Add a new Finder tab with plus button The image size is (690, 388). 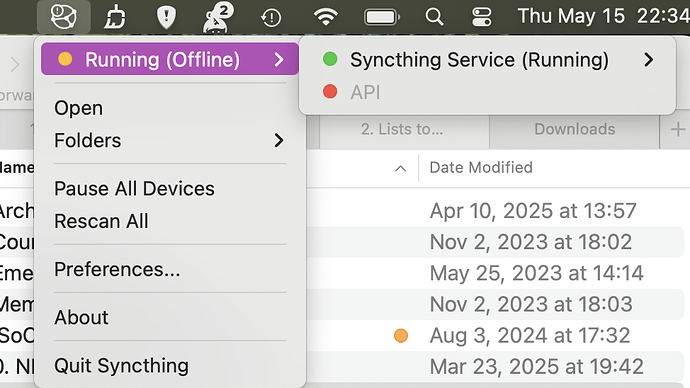(x=678, y=129)
